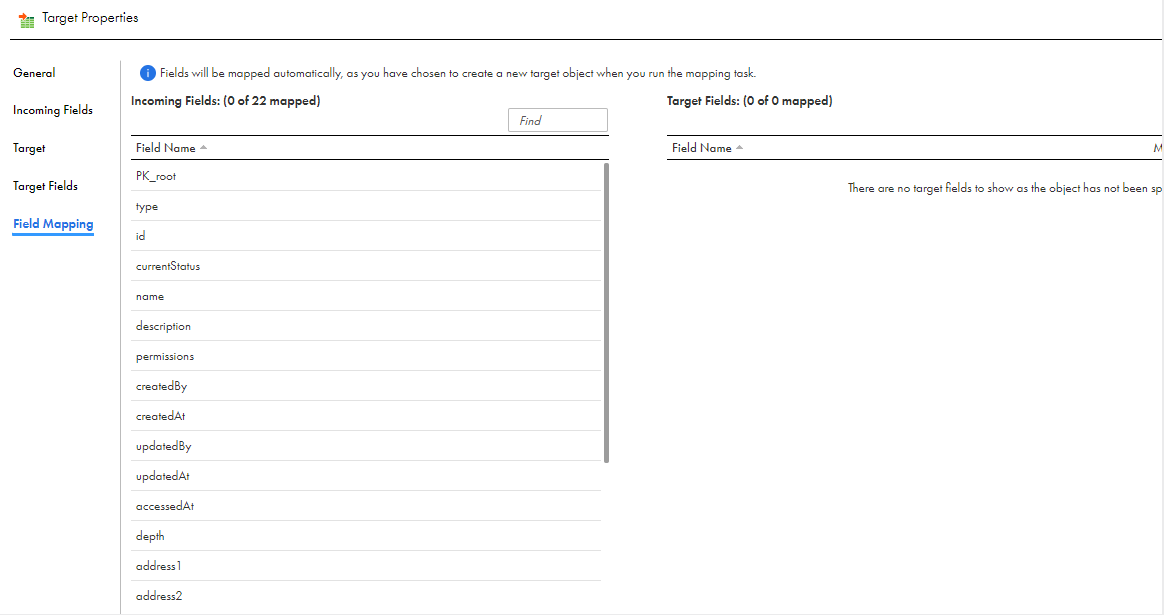Click the blue info icon beside the auto-mapping message

point(147,73)
